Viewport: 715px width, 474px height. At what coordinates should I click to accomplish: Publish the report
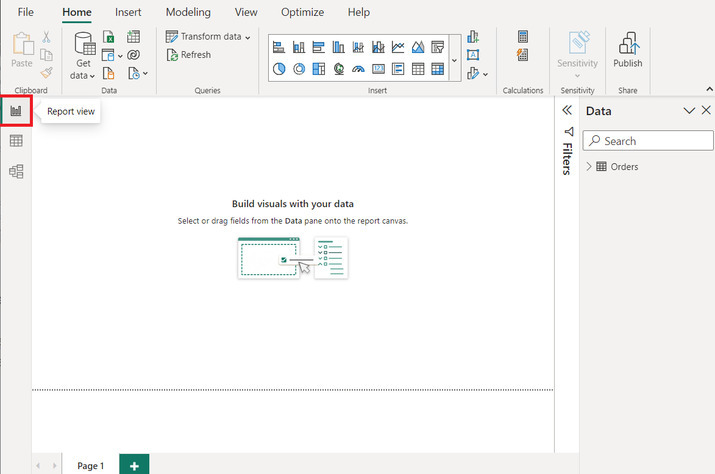628,50
